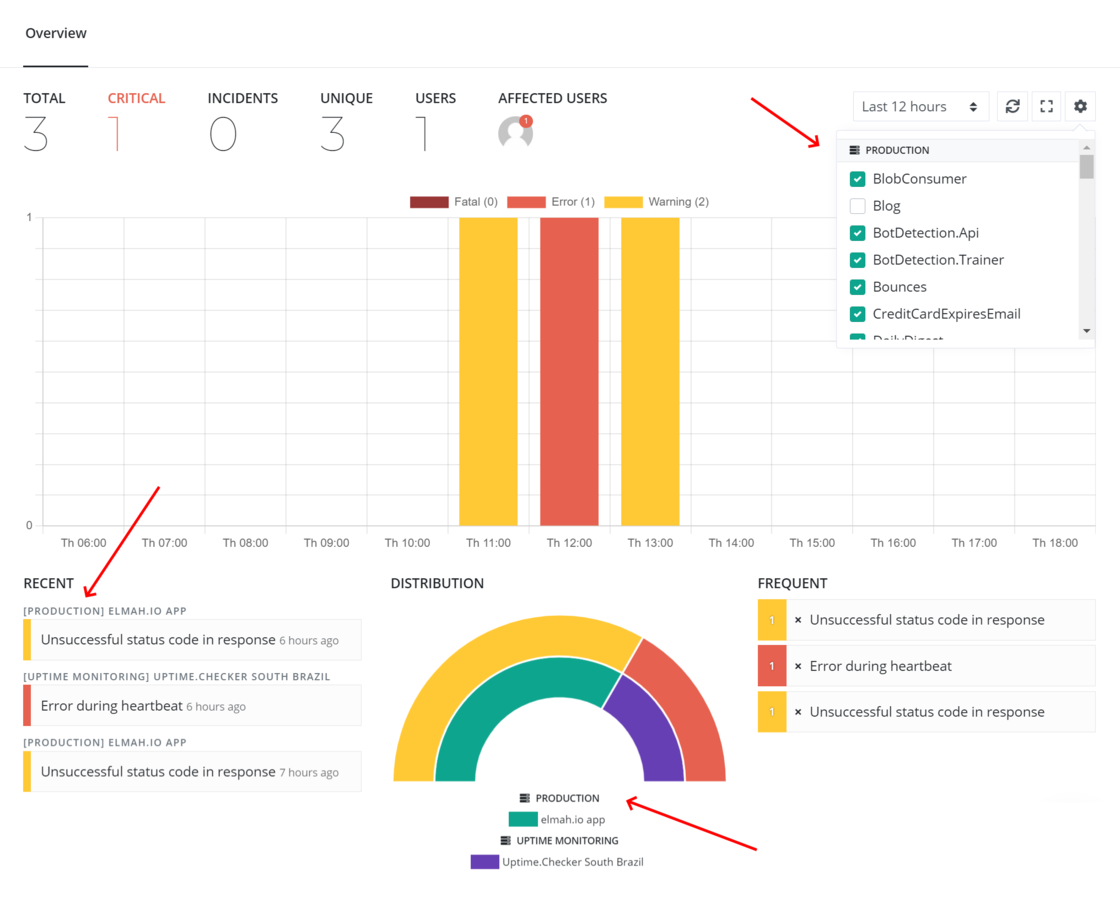Click the USERS counter
The height and width of the screenshot is (898, 1120).
click(x=436, y=122)
